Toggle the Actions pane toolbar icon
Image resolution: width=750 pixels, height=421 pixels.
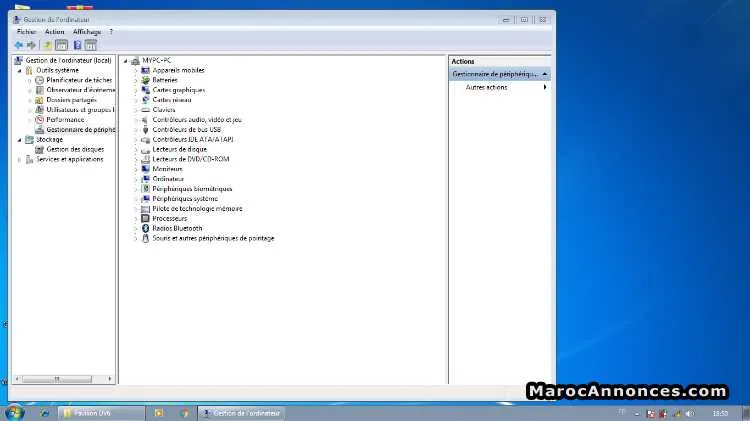click(90, 45)
